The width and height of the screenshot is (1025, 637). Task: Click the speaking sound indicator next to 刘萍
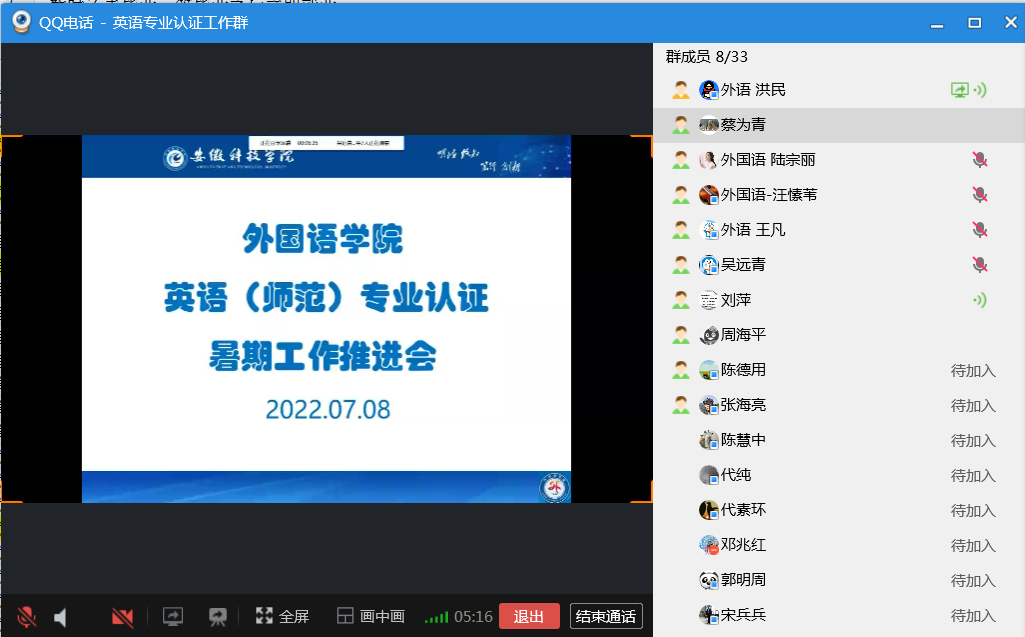pos(980,300)
